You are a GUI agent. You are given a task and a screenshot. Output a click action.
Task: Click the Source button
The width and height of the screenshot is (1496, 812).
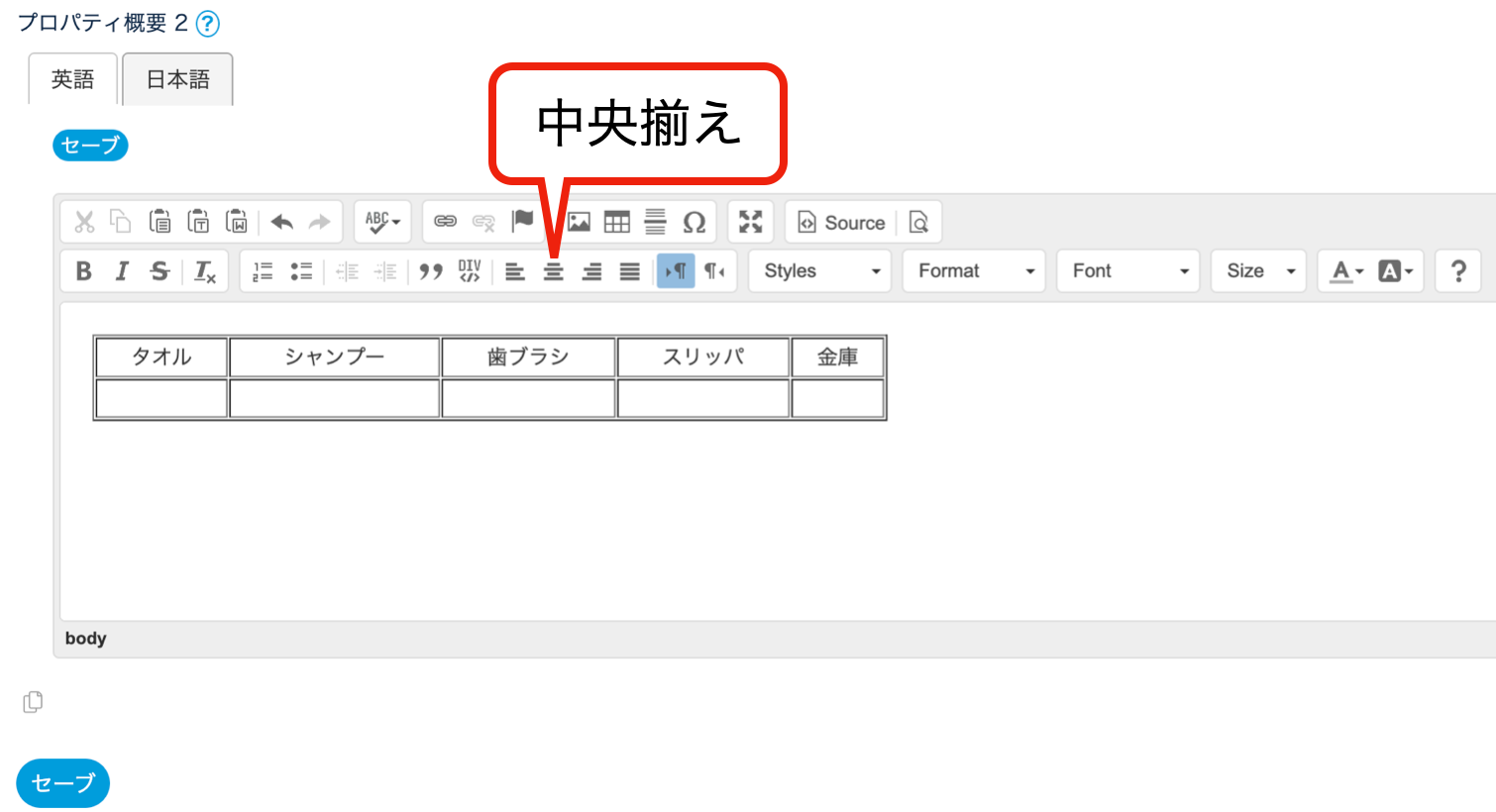(841, 223)
